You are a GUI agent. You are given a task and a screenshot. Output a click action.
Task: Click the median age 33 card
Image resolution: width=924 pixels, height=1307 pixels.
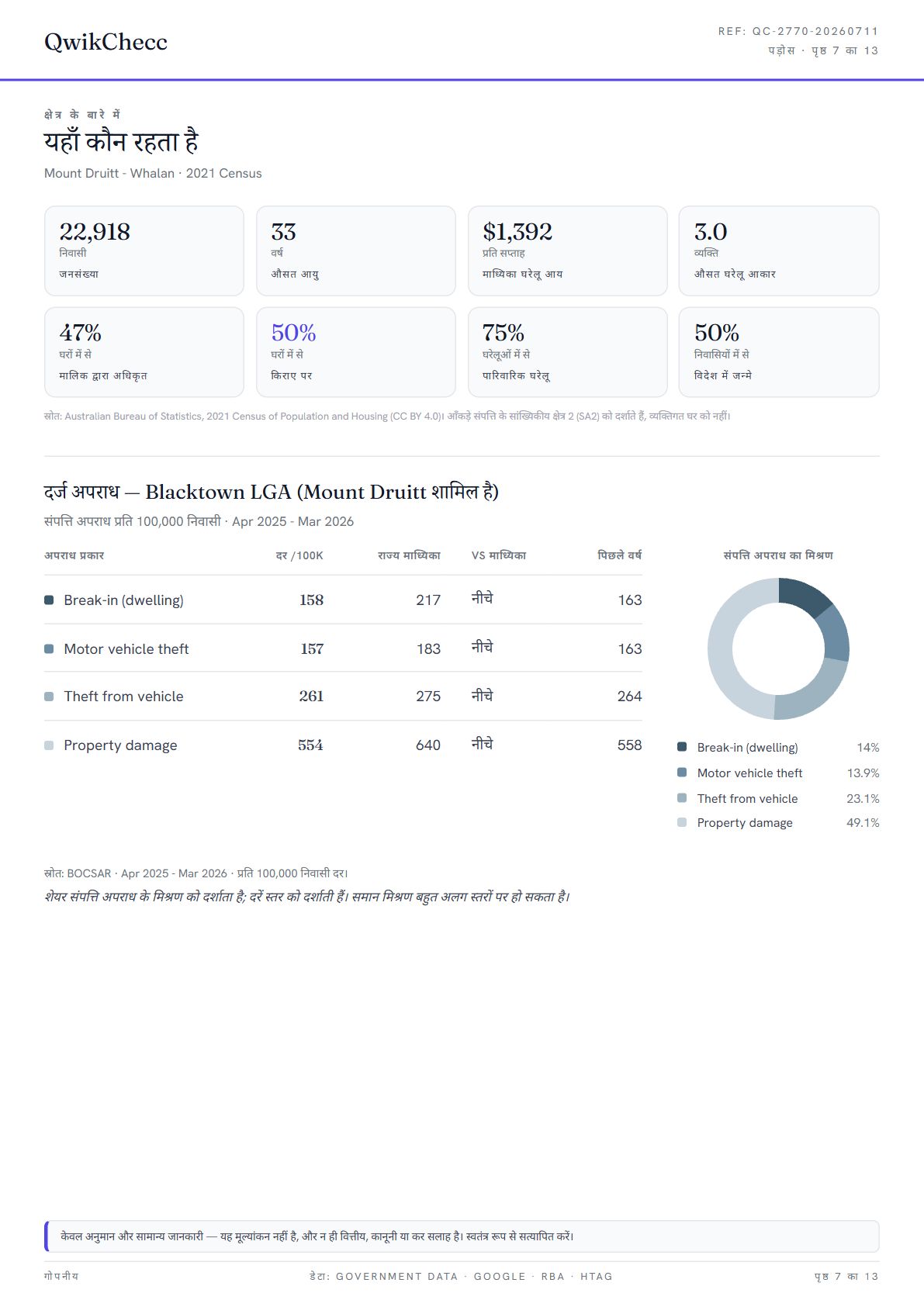click(356, 251)
